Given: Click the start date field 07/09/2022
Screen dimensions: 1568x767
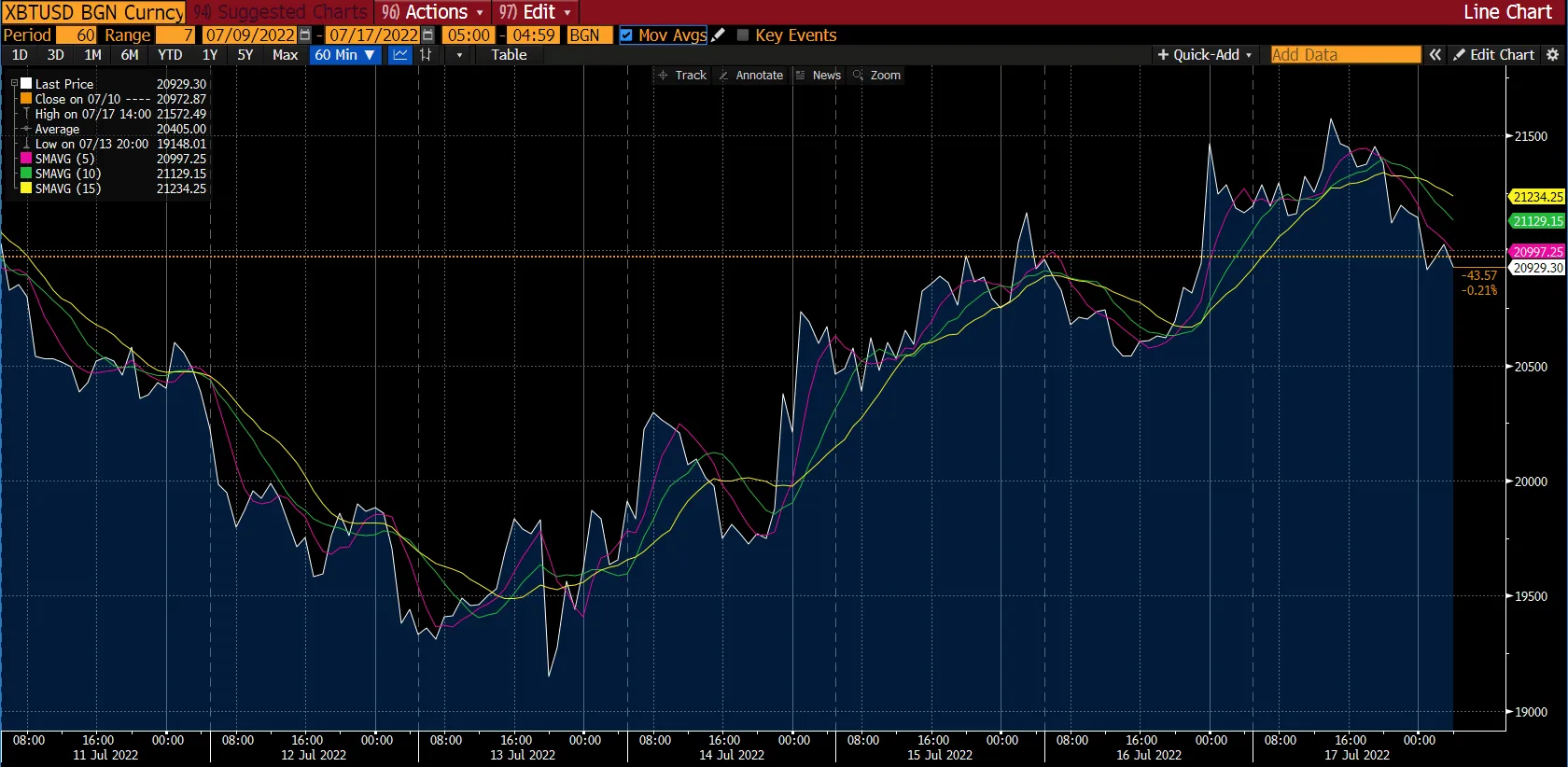Looking at the screenshot, I should click(x=249, y=35).
